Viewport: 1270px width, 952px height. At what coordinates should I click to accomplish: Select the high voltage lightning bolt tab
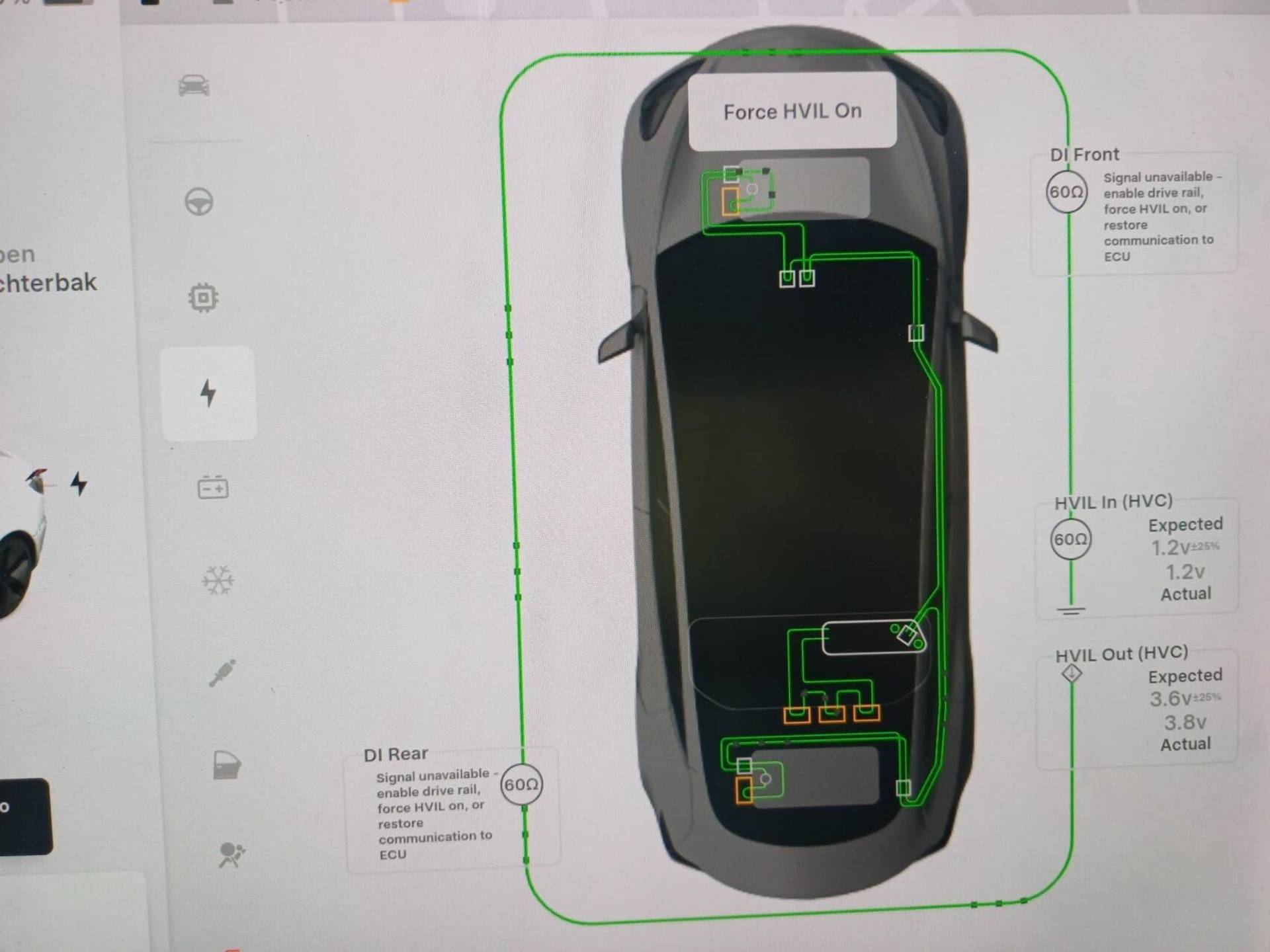[x=208, y=393]
